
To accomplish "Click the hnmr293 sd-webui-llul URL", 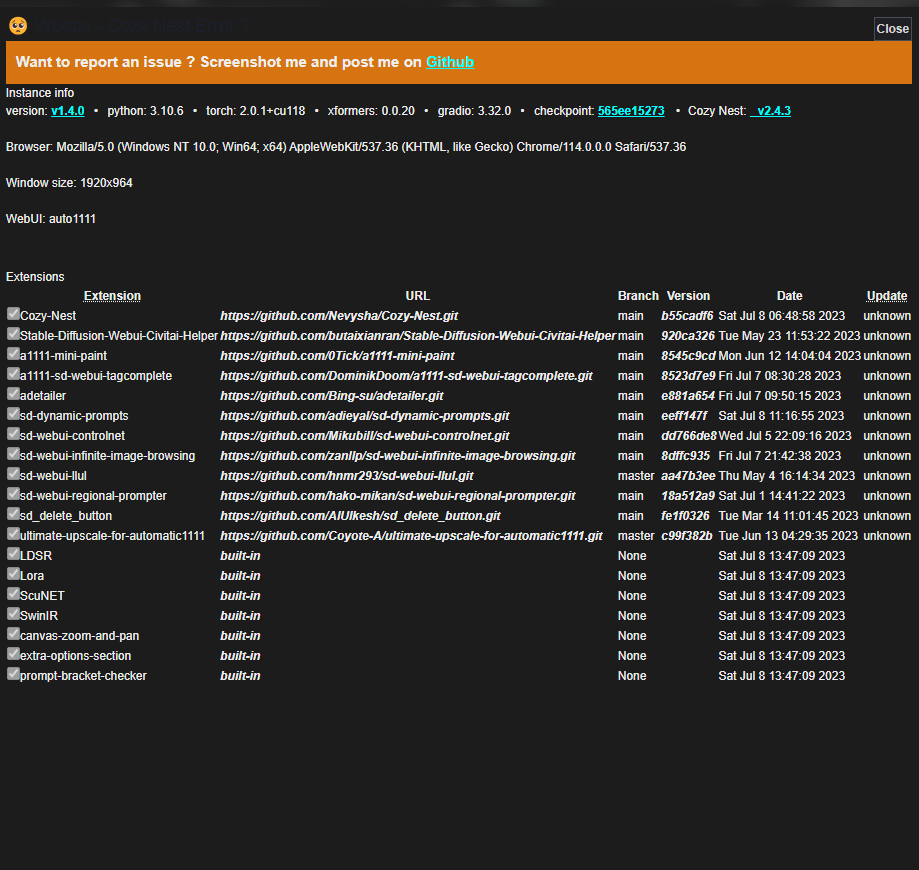I will pyautogui.click(x=346, y=475).
